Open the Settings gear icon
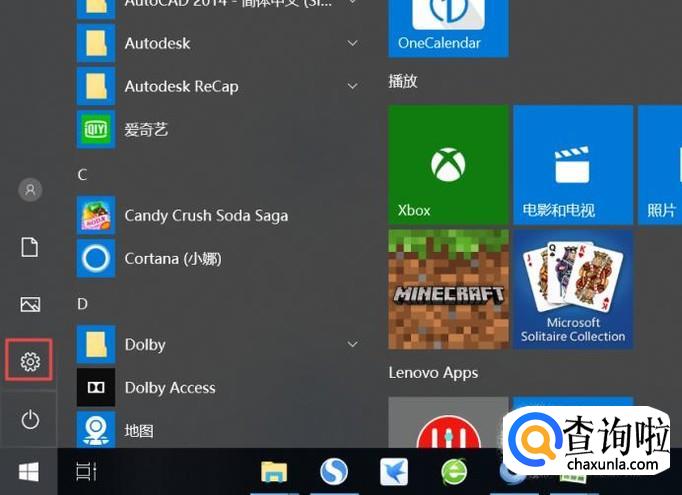Viewport: 682px width, 495px height. pos(30,361)
